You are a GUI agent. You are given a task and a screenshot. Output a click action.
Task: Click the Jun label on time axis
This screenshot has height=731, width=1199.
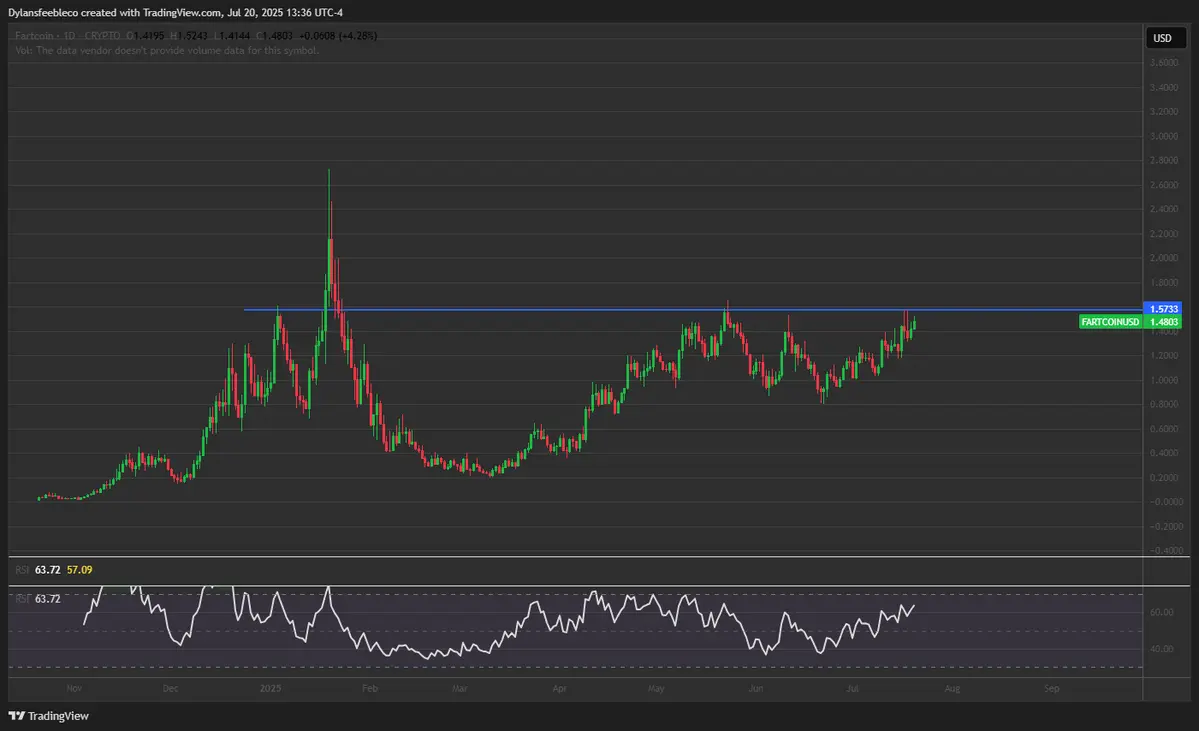point(756,688)
